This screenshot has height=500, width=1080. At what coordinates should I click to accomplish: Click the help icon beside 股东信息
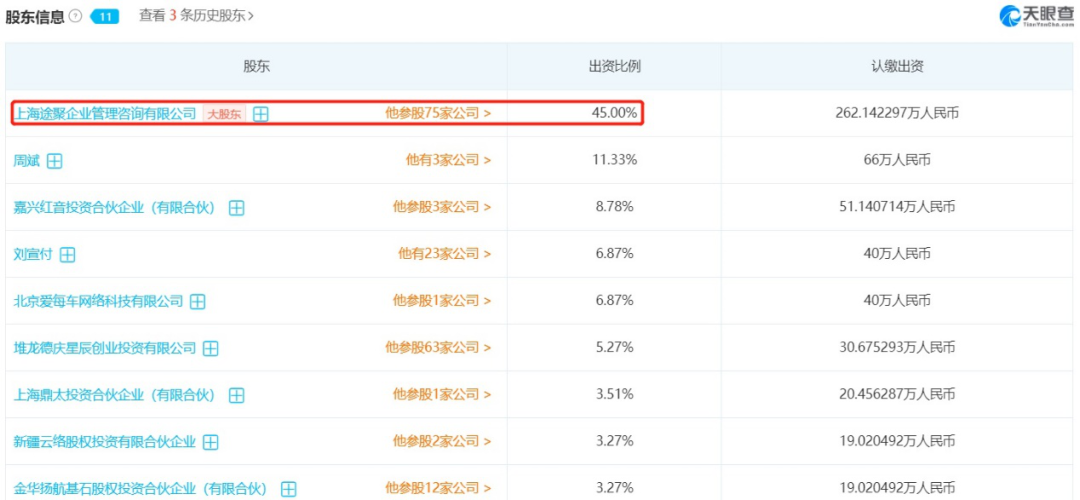coord(75,17)
